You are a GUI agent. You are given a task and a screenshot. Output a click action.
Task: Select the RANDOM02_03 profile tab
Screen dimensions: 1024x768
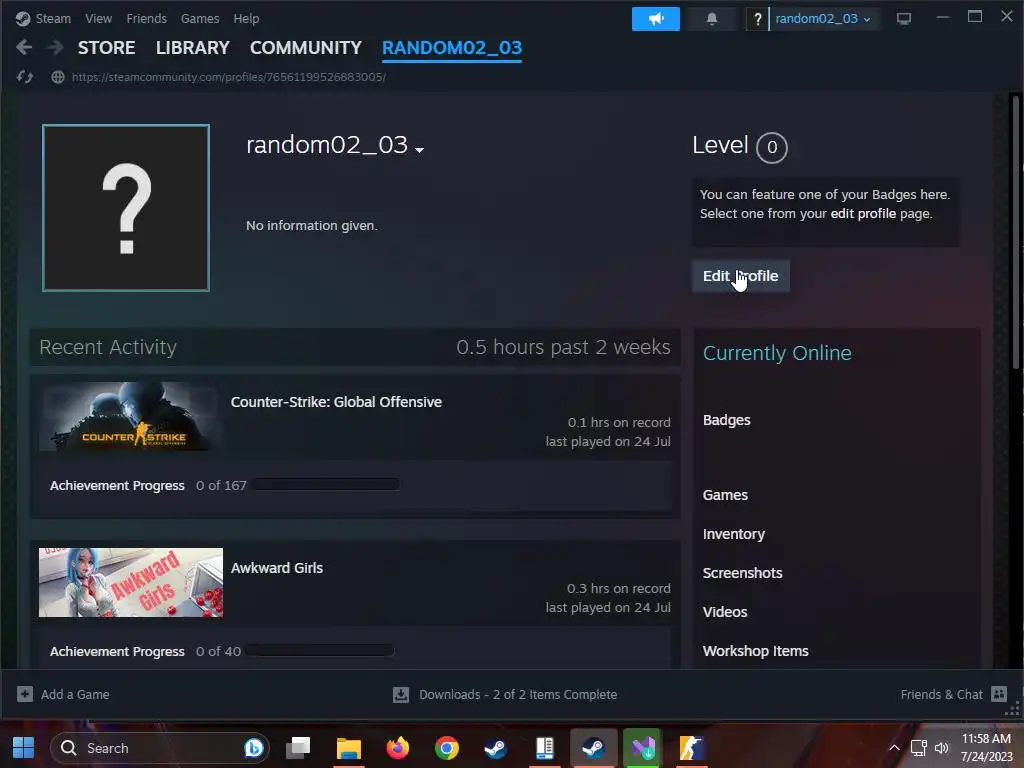452,48
